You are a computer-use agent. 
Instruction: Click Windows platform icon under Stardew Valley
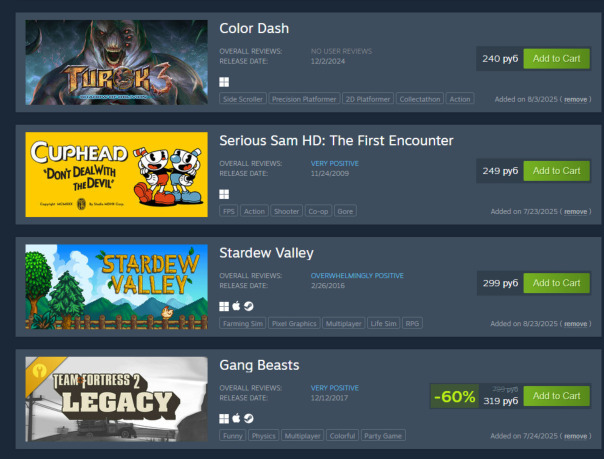click(x=224, y=307)
